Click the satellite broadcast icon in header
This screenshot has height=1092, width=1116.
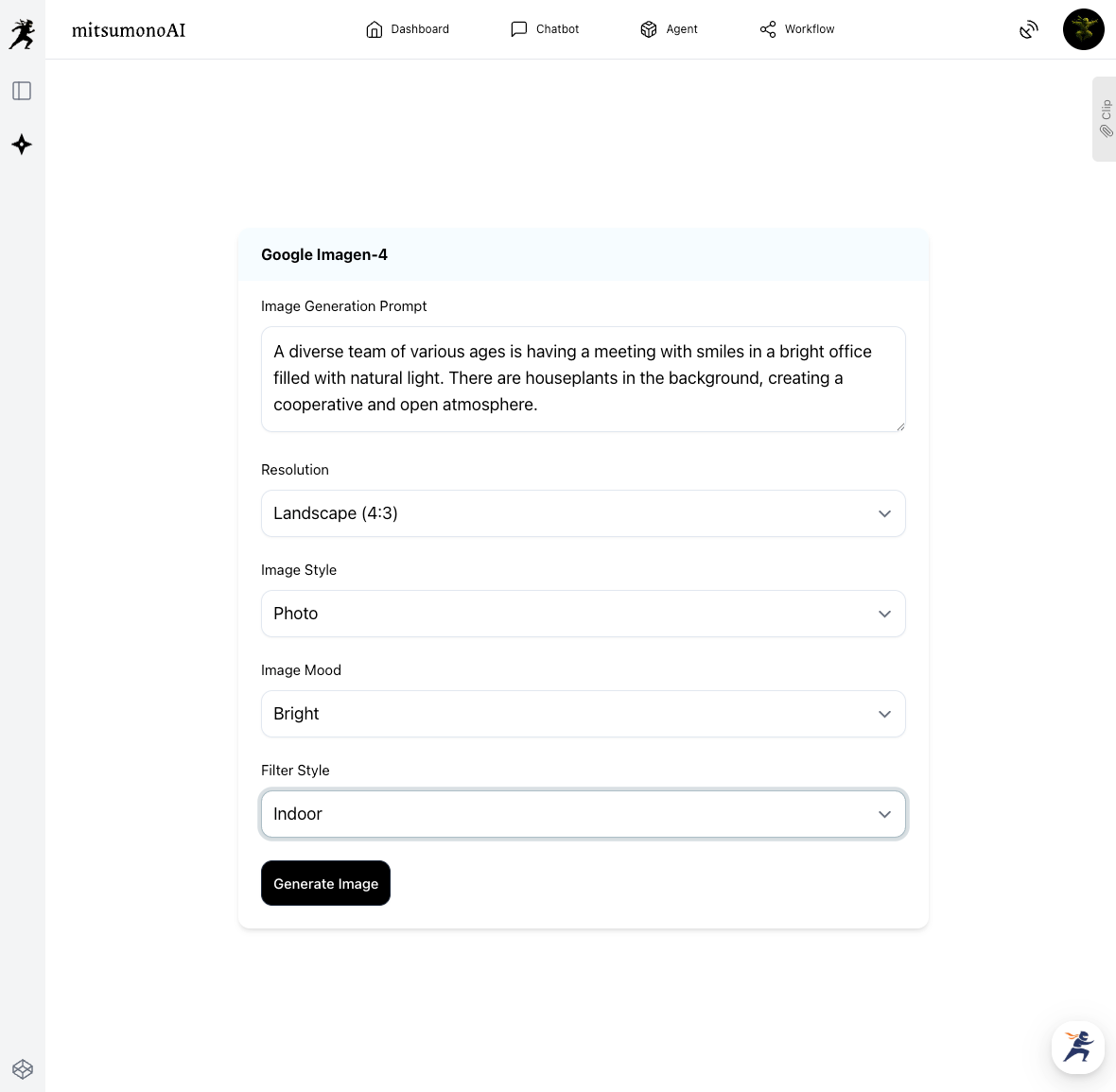point(1029,30)
